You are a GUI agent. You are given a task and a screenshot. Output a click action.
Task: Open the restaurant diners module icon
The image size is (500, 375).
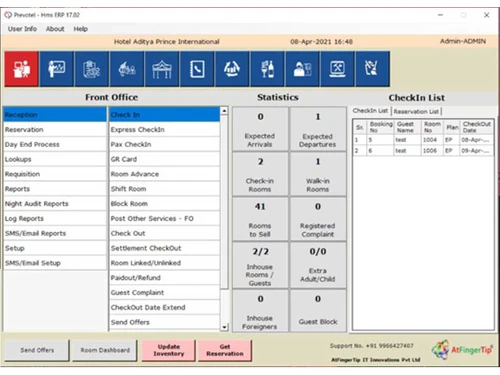point(127,69)
